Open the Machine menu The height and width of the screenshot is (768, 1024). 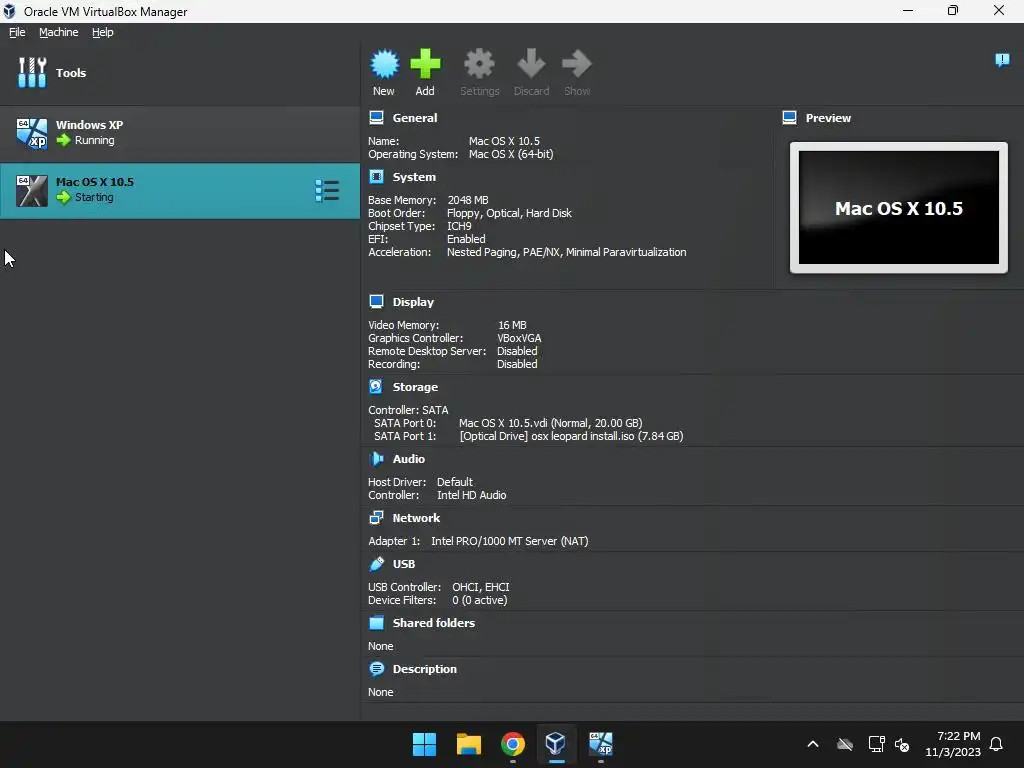pos(58,32)
